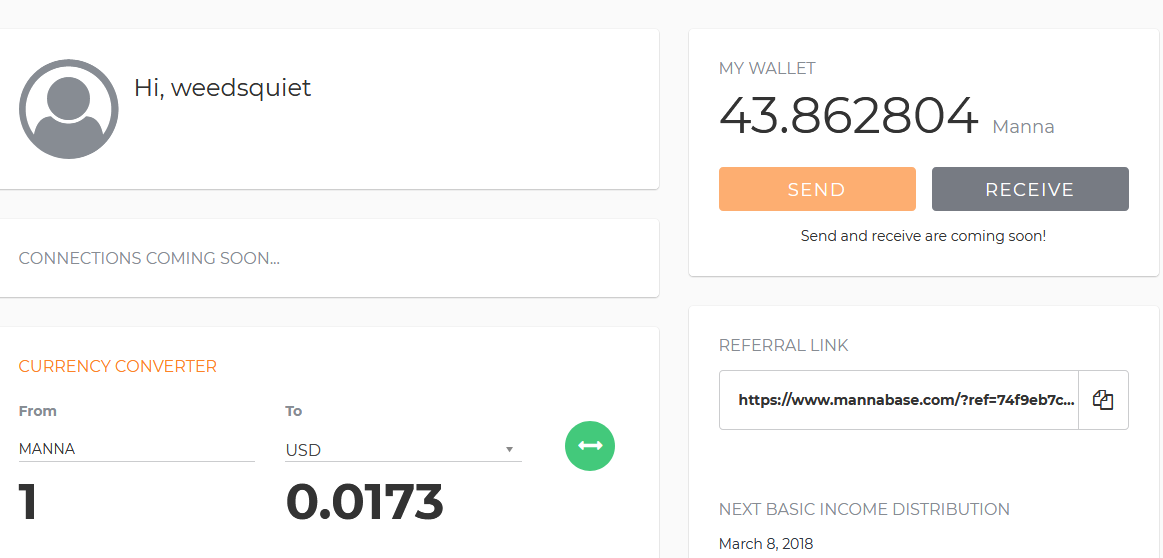1163x558 pixels.
Task: Click the MANNA From currency field
Action: coord(136,449)
